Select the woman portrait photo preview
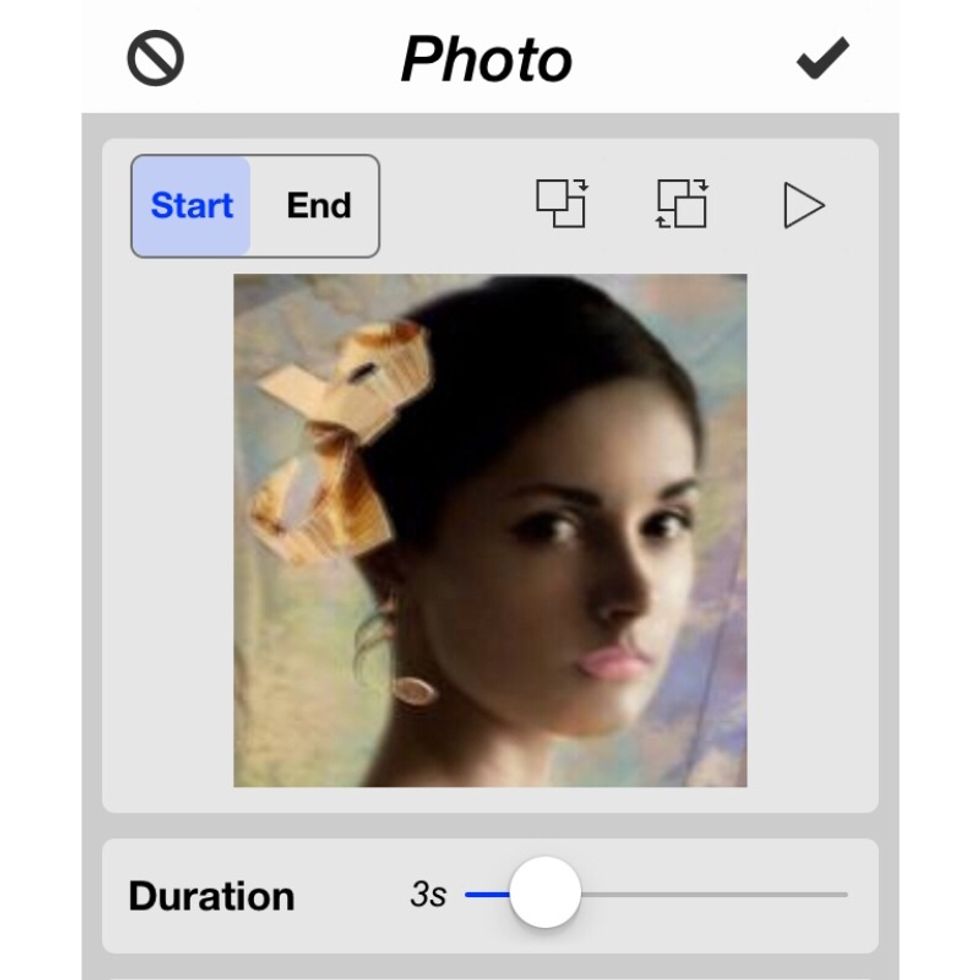The height and width of the screenshot is (980, 980). [x=490, y=530]
